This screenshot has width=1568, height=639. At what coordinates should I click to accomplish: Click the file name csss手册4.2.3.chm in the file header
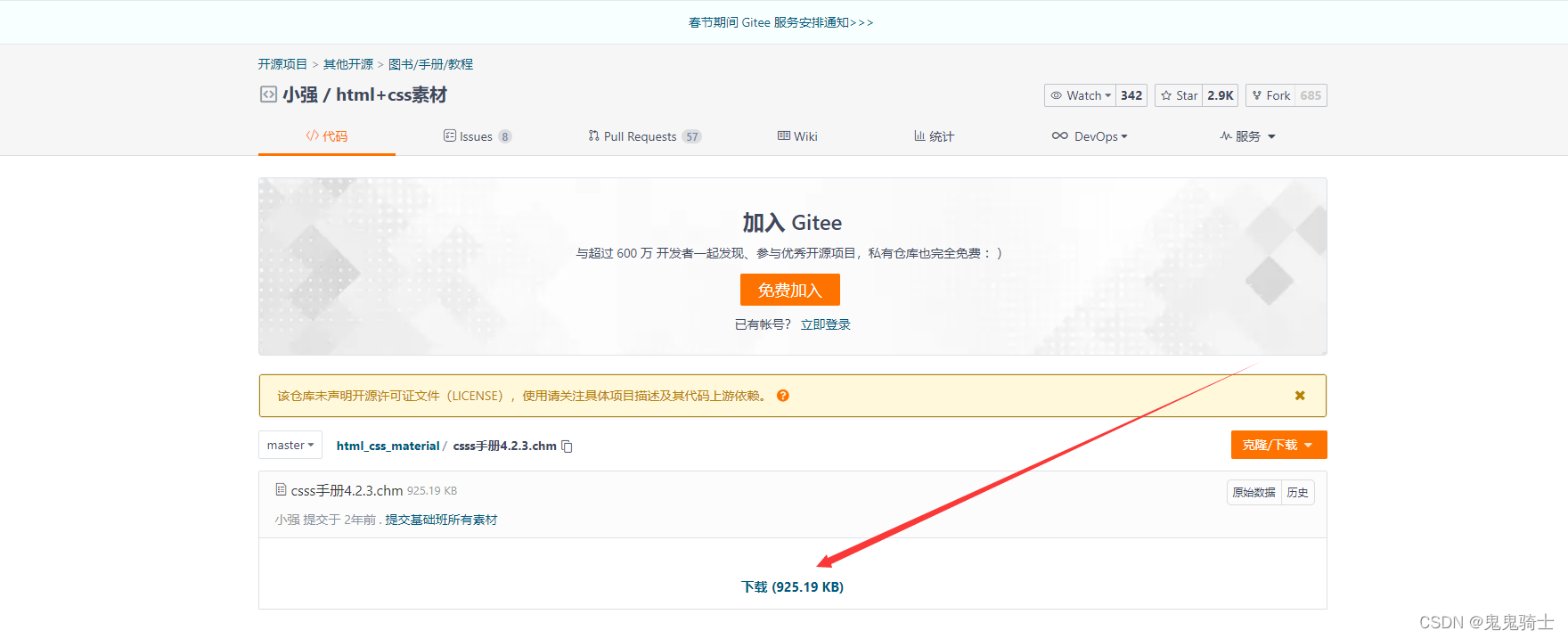pos(347,490)
